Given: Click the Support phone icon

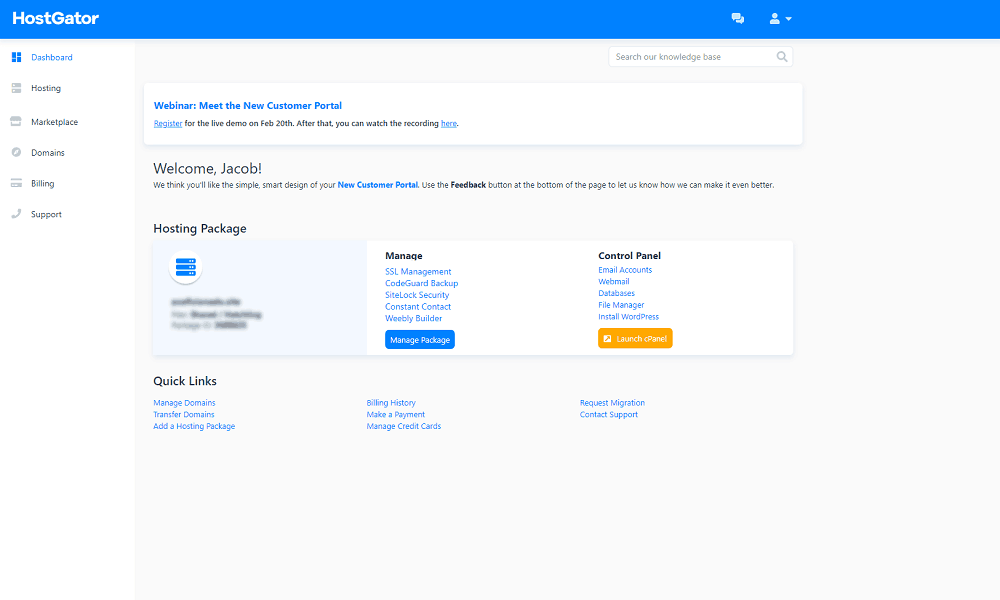Looking at the screenshot, I should 17,214.
